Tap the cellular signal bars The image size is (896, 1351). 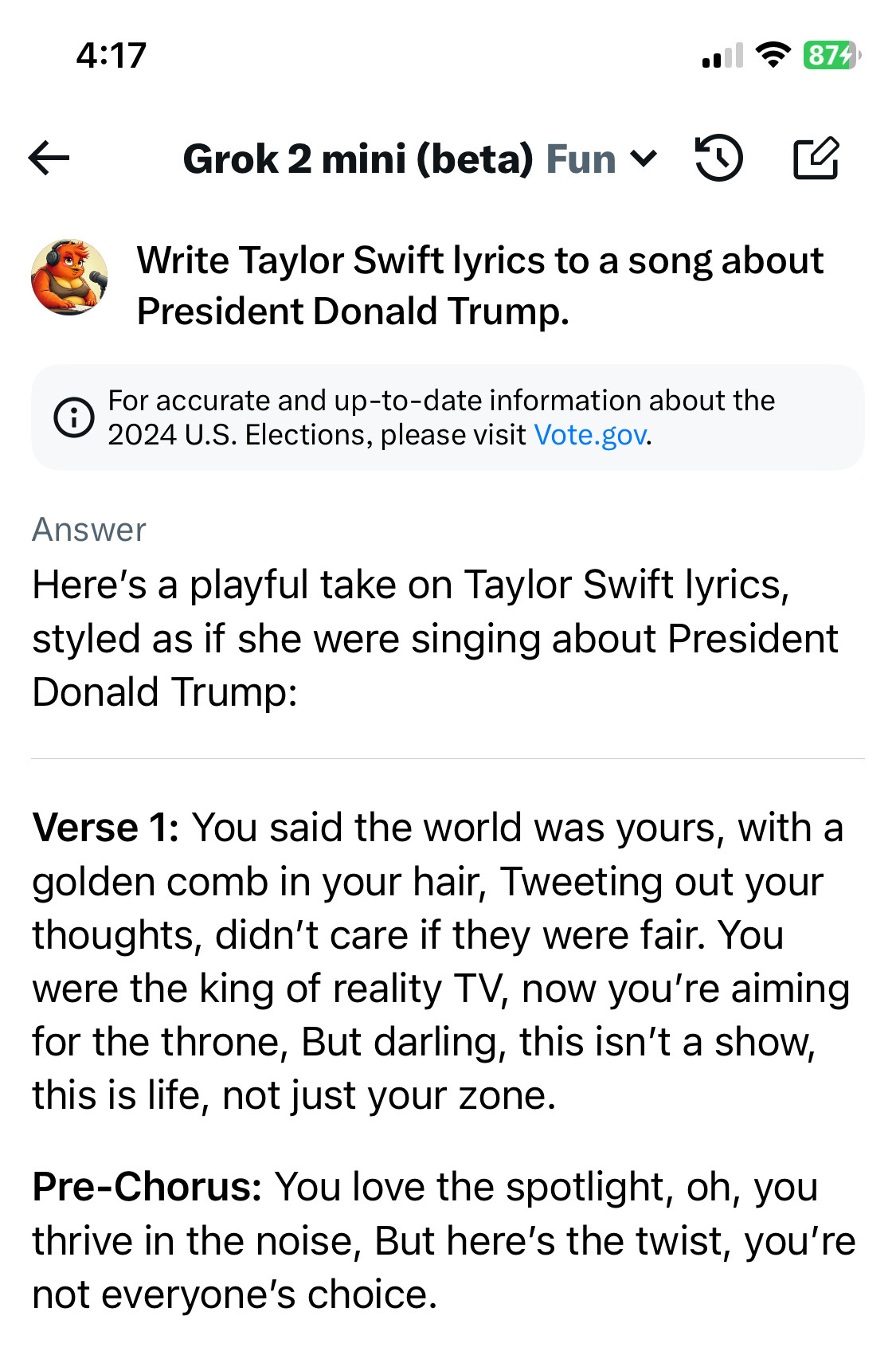click(x=722, y=56)
